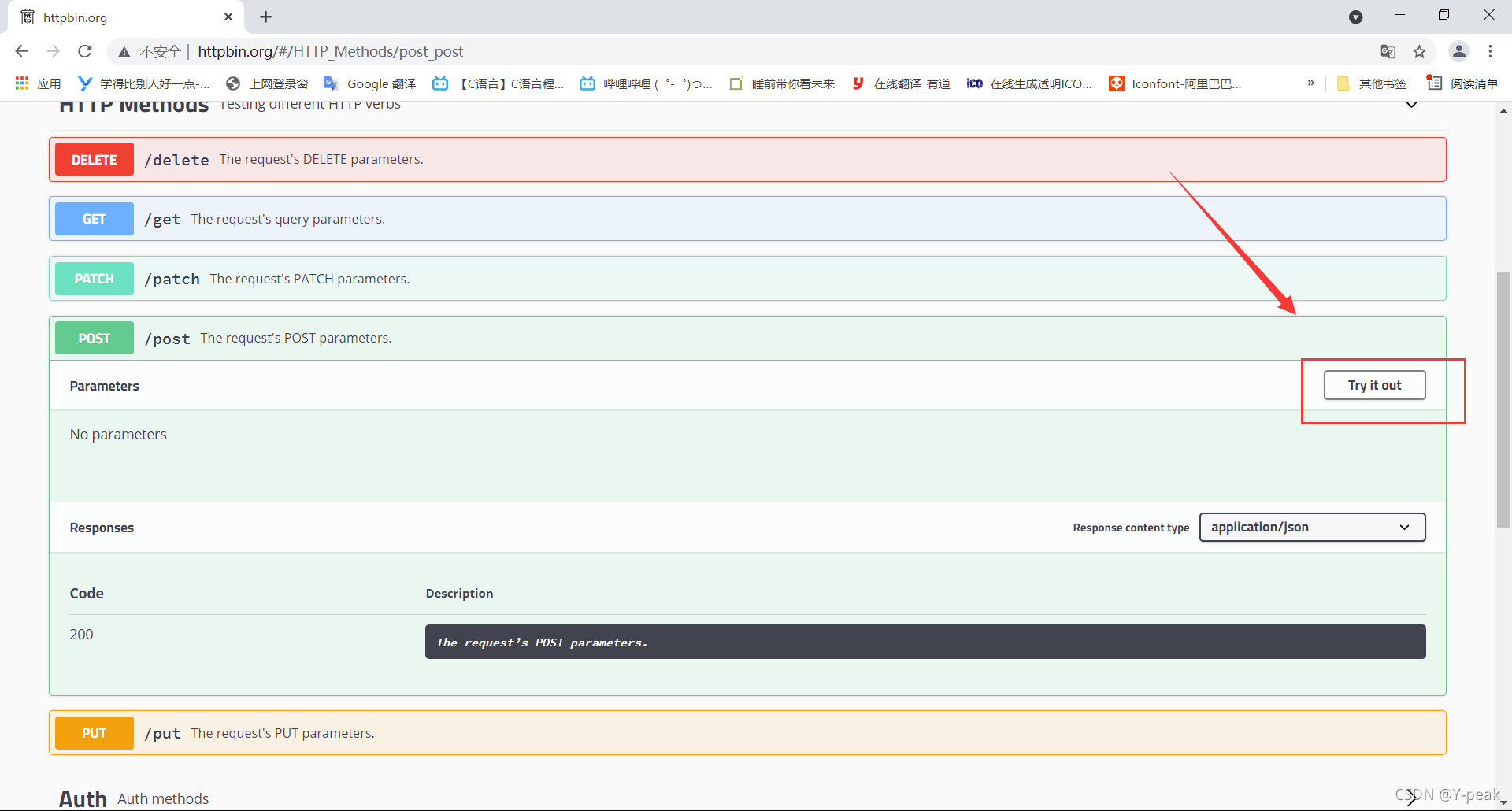The image size is (1512, 811).
Task: Bookmark page with the star icon
Action: click(1419, 52)
